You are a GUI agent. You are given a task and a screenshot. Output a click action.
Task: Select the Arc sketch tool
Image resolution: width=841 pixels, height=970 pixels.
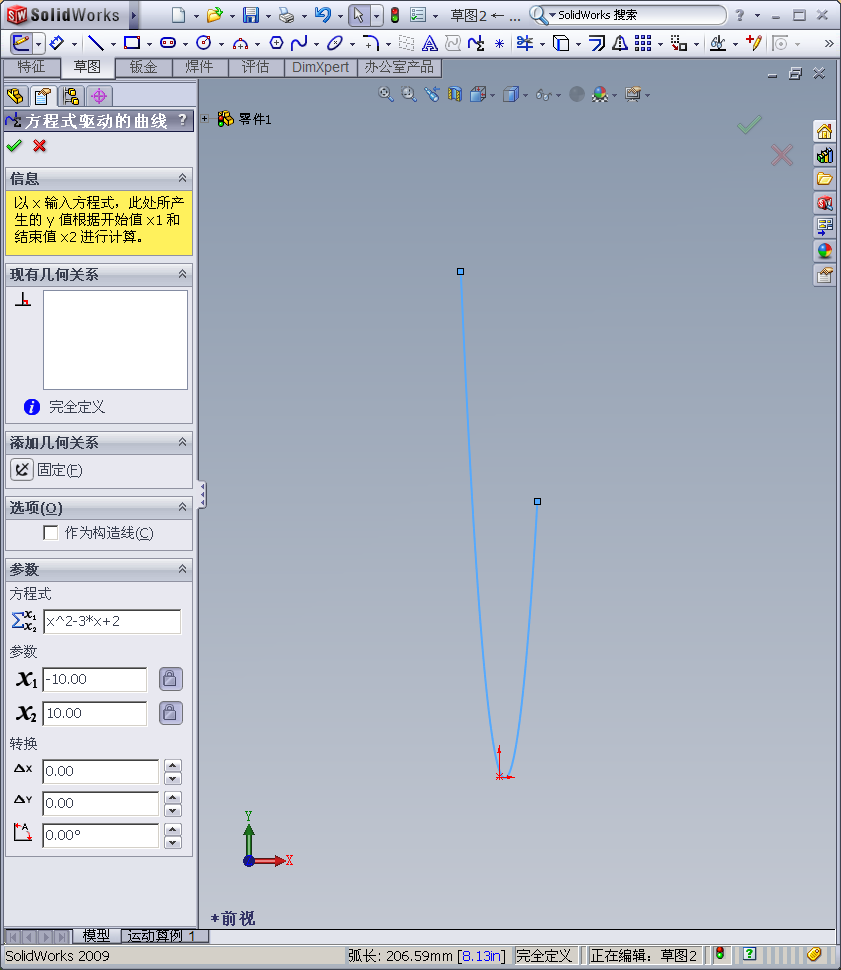[240, 43]
